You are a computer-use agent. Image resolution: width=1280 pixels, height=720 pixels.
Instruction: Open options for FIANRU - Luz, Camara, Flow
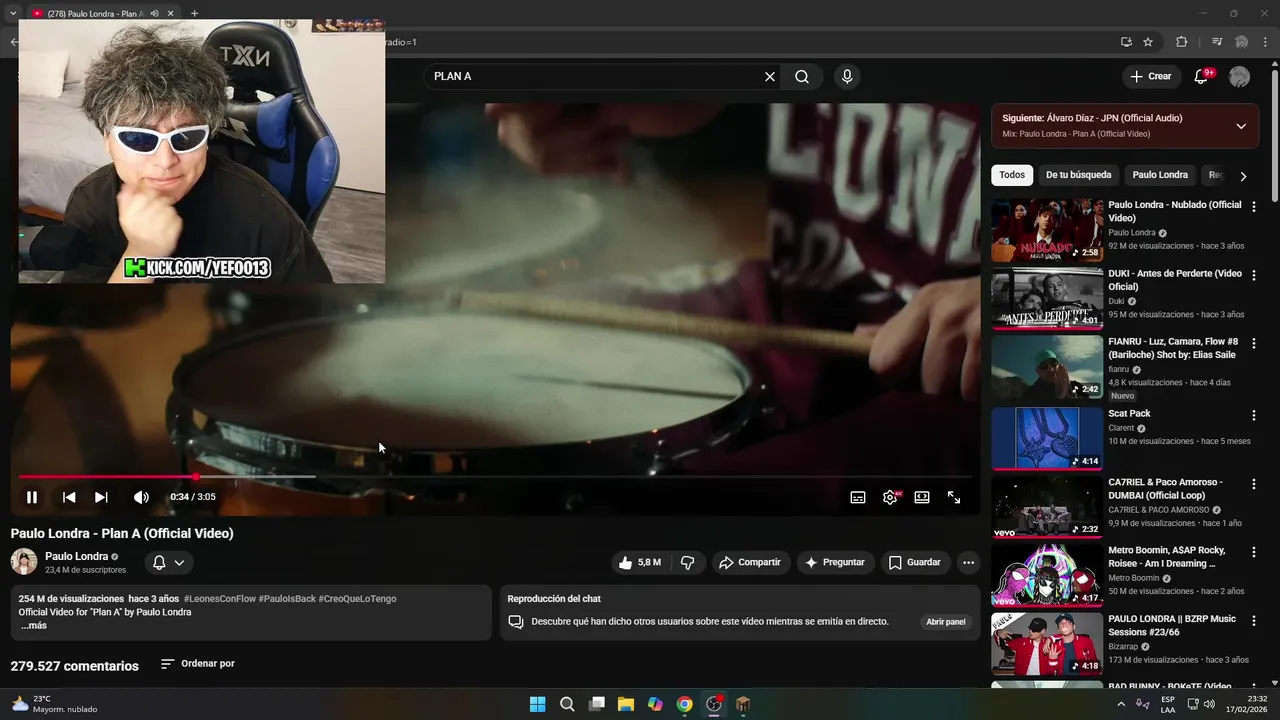pos(1253,343)
